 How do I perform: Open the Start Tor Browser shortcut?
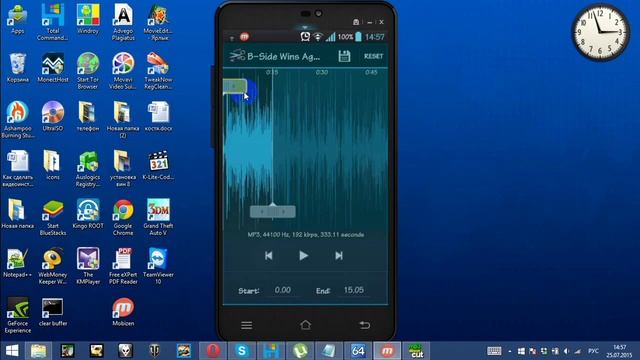(x=88, y=71)
